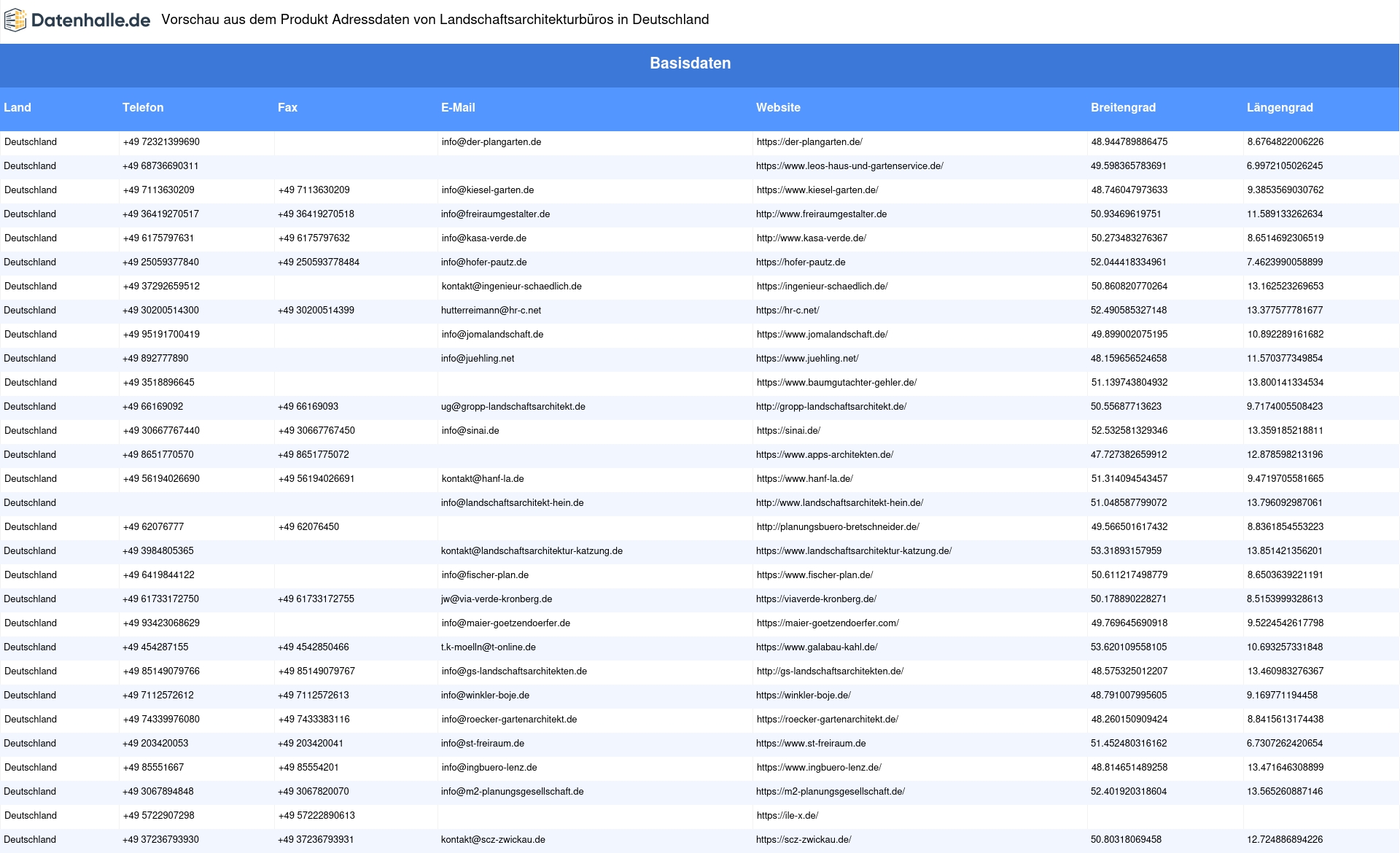Select phone number +49 30200514300

(x=160, y=311)
